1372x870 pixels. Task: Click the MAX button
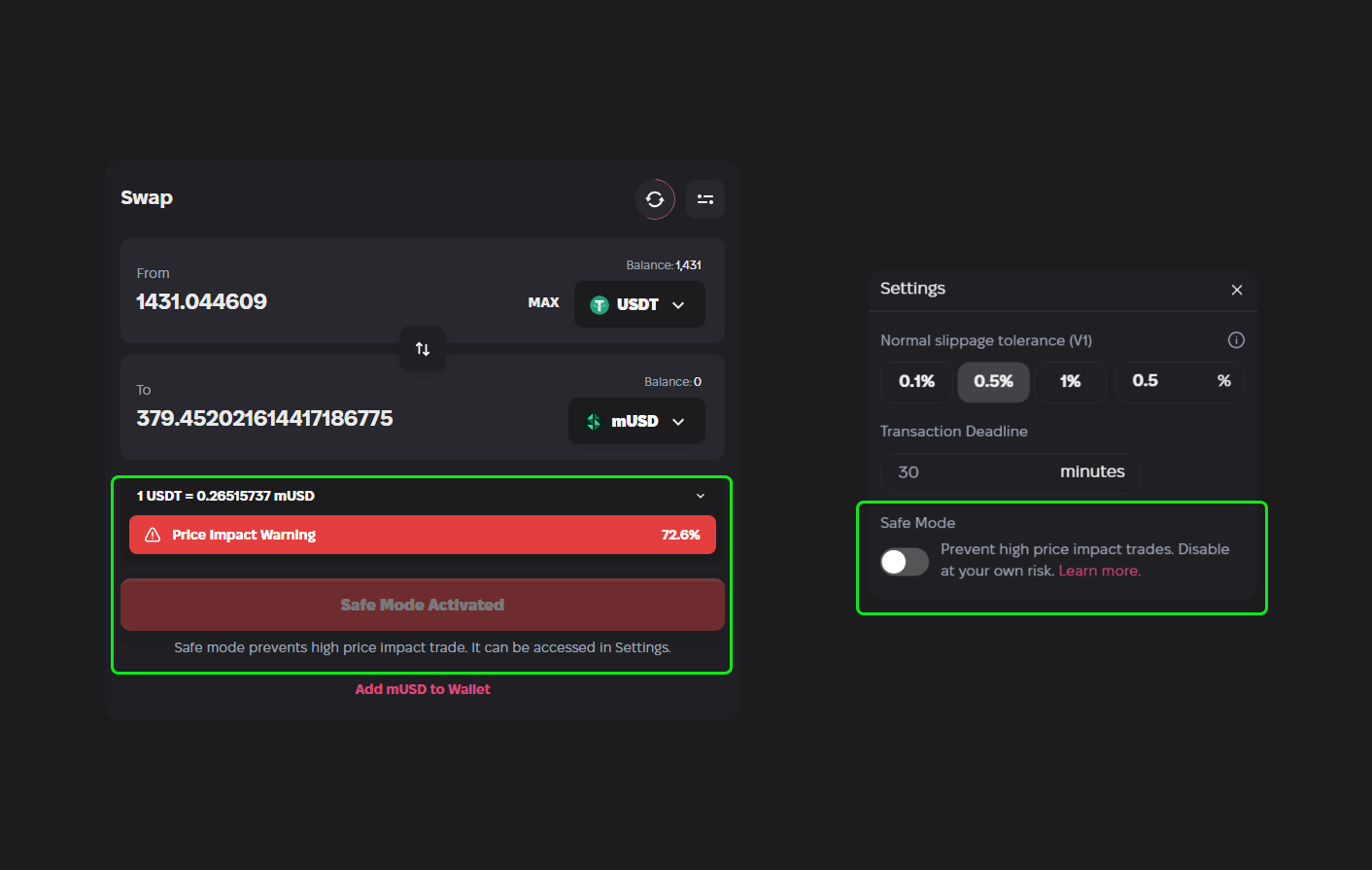coord(543,302)
